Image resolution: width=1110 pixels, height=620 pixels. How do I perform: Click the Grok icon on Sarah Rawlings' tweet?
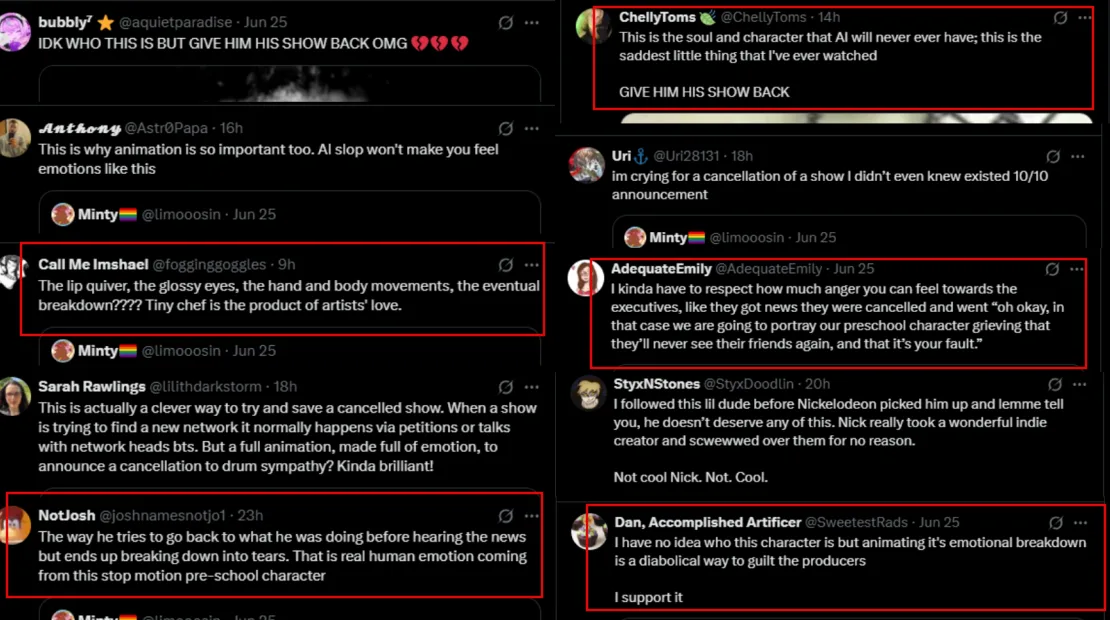click(506, 386)
